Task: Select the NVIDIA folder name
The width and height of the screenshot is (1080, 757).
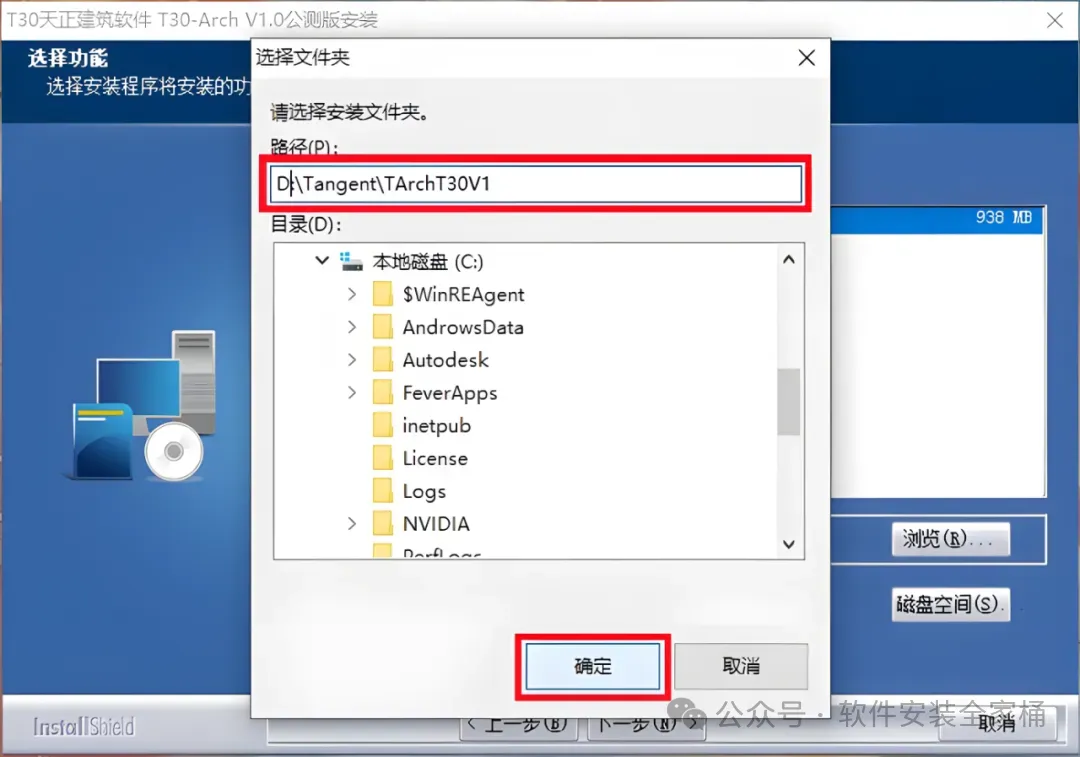Action: coord(436,524)
